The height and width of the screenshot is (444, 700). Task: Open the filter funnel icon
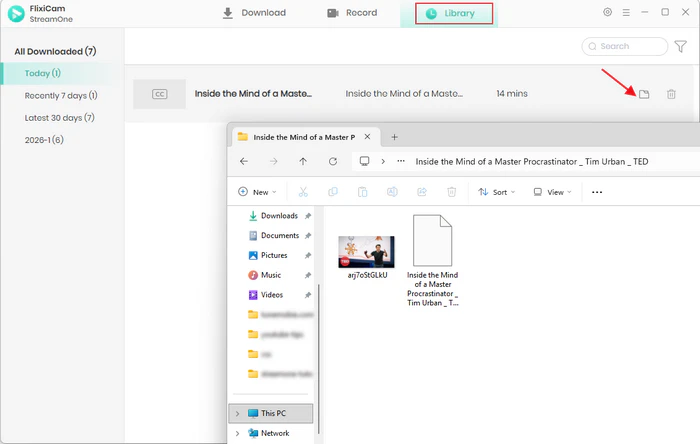(x=680, y=46)
